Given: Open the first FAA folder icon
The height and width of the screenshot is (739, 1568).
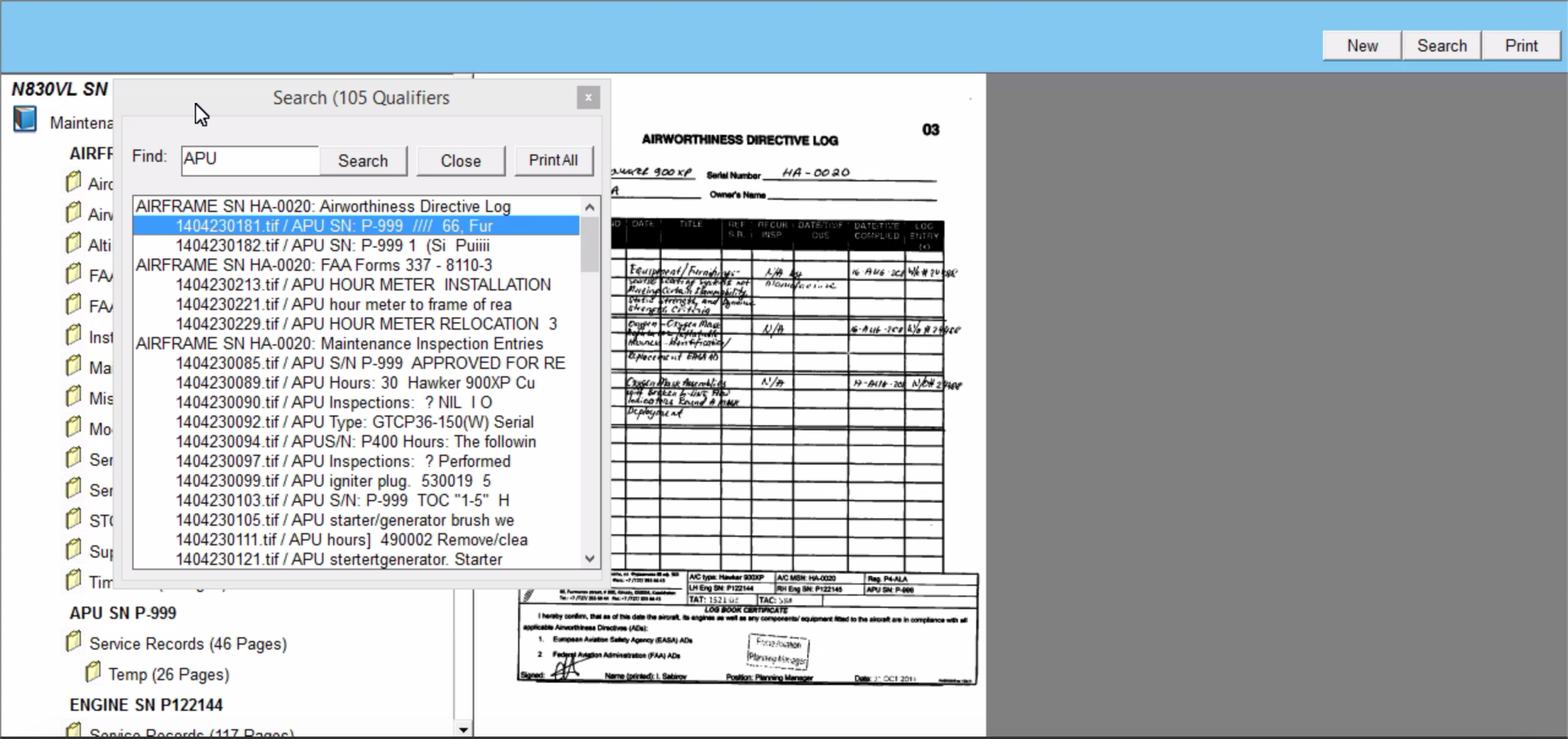Looking at the screenshot, I should pyautogui.click(x=74, y=274).
